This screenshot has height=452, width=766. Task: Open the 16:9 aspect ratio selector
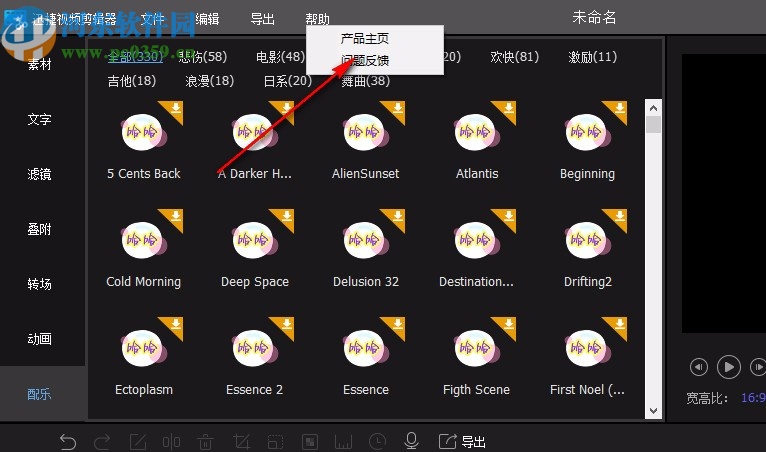753,398
